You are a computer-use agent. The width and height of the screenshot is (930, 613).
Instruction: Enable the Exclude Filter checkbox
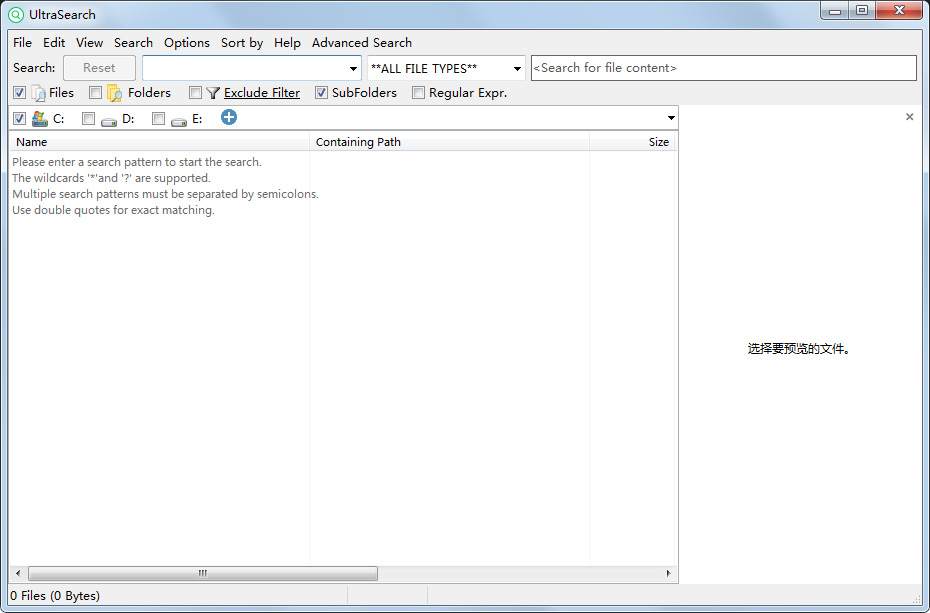195,93
